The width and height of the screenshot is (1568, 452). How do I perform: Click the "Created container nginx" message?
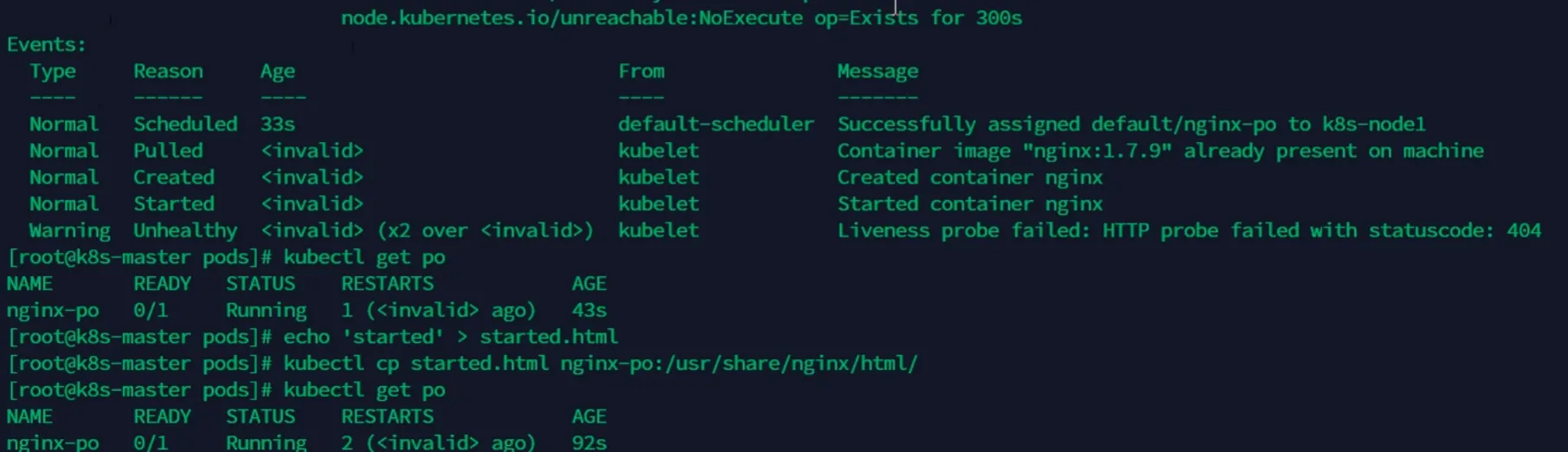pyautogui.click(x=969, y=178)
